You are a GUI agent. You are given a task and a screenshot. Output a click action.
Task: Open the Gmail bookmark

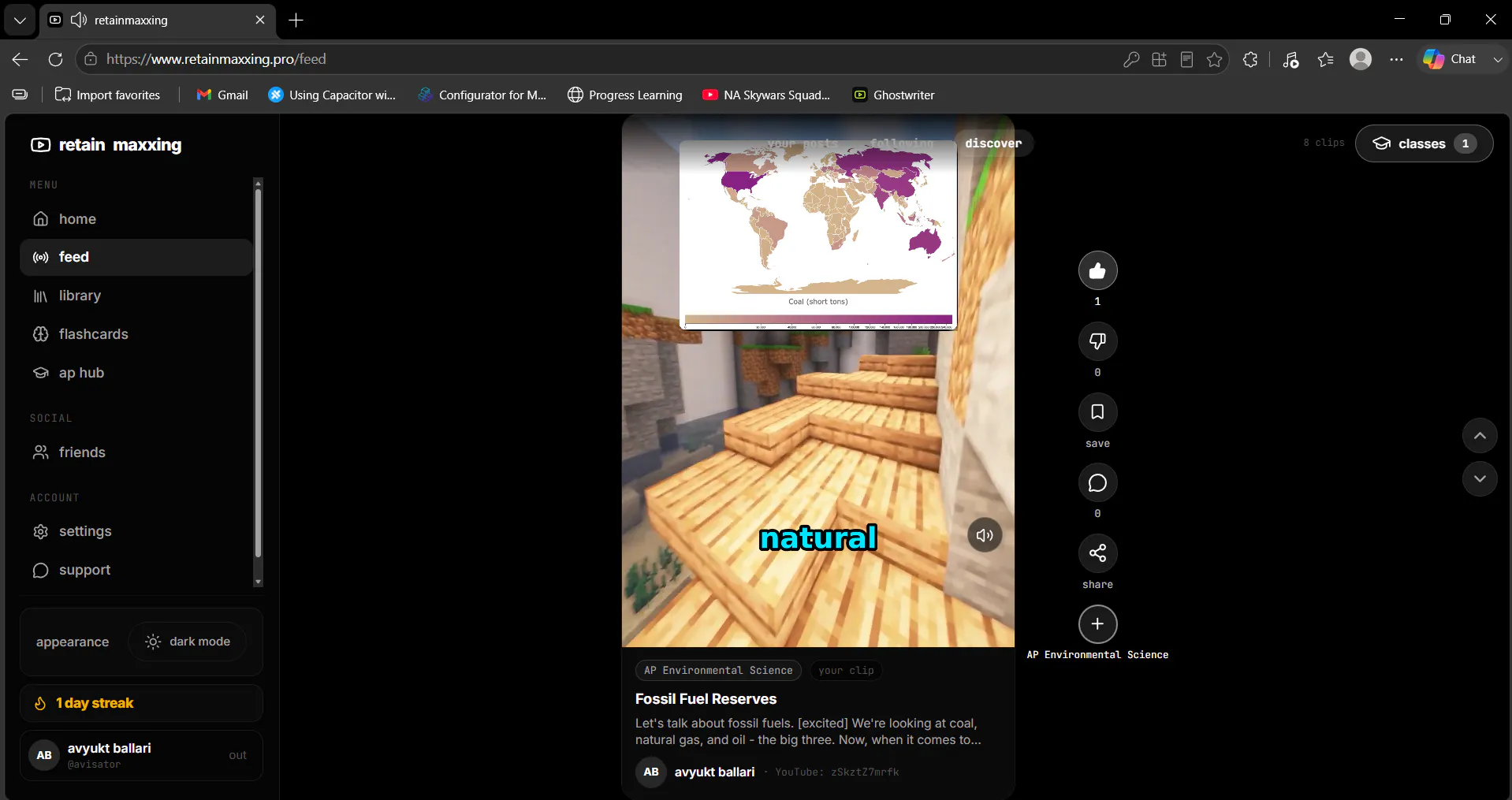(x=222, y=95)
